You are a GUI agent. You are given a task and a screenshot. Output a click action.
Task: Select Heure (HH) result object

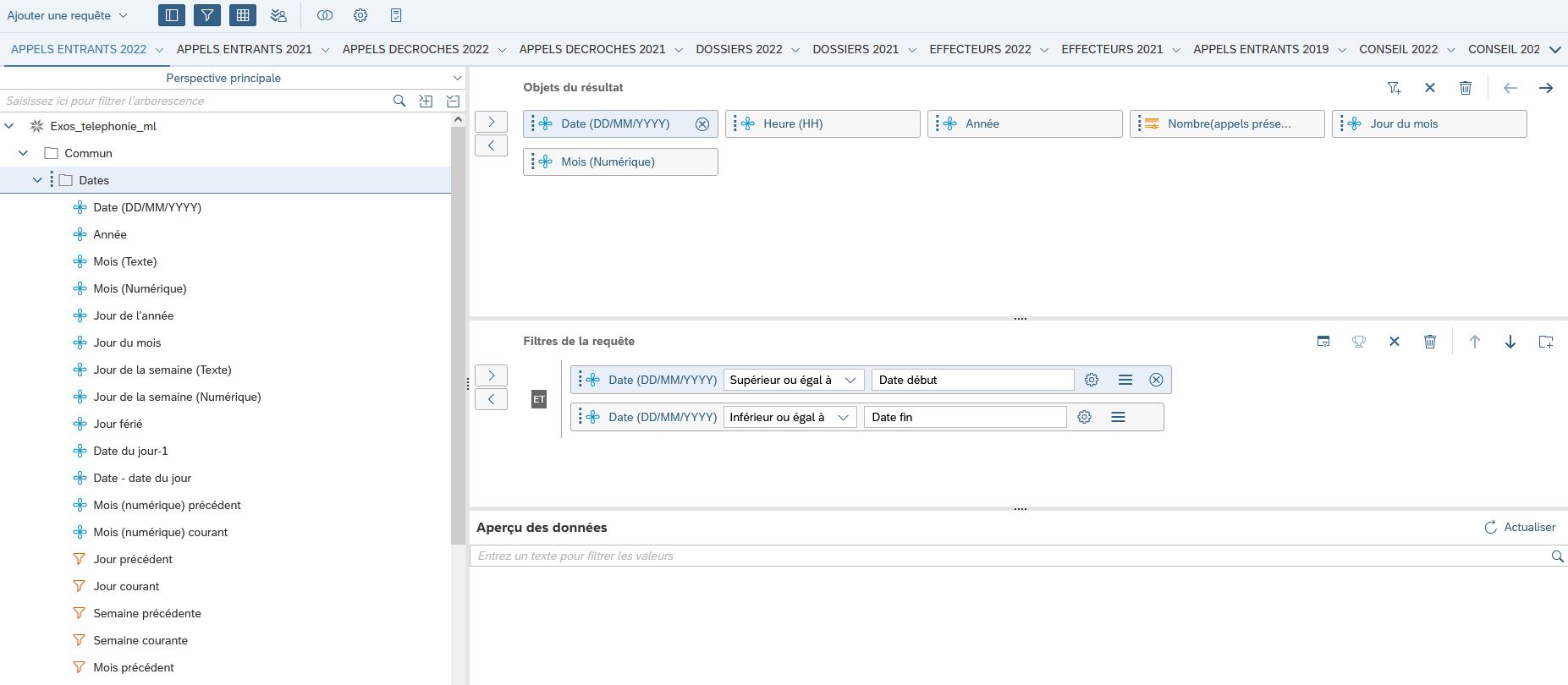pyautogui.click(x=823, y=124)
